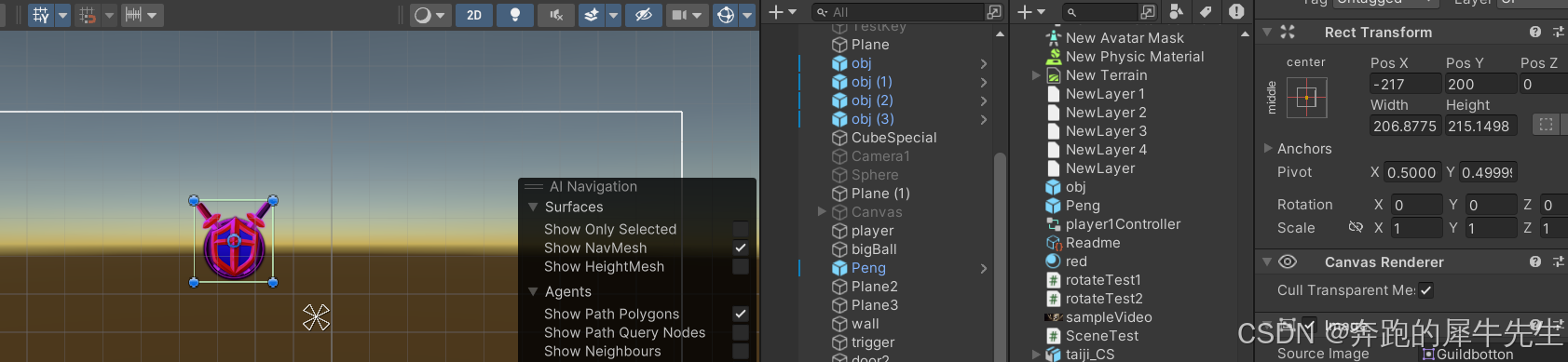The image size is (1568, 362).
Task: Collapse the Agents section in AI Navigation
Action: pos(533,291)
